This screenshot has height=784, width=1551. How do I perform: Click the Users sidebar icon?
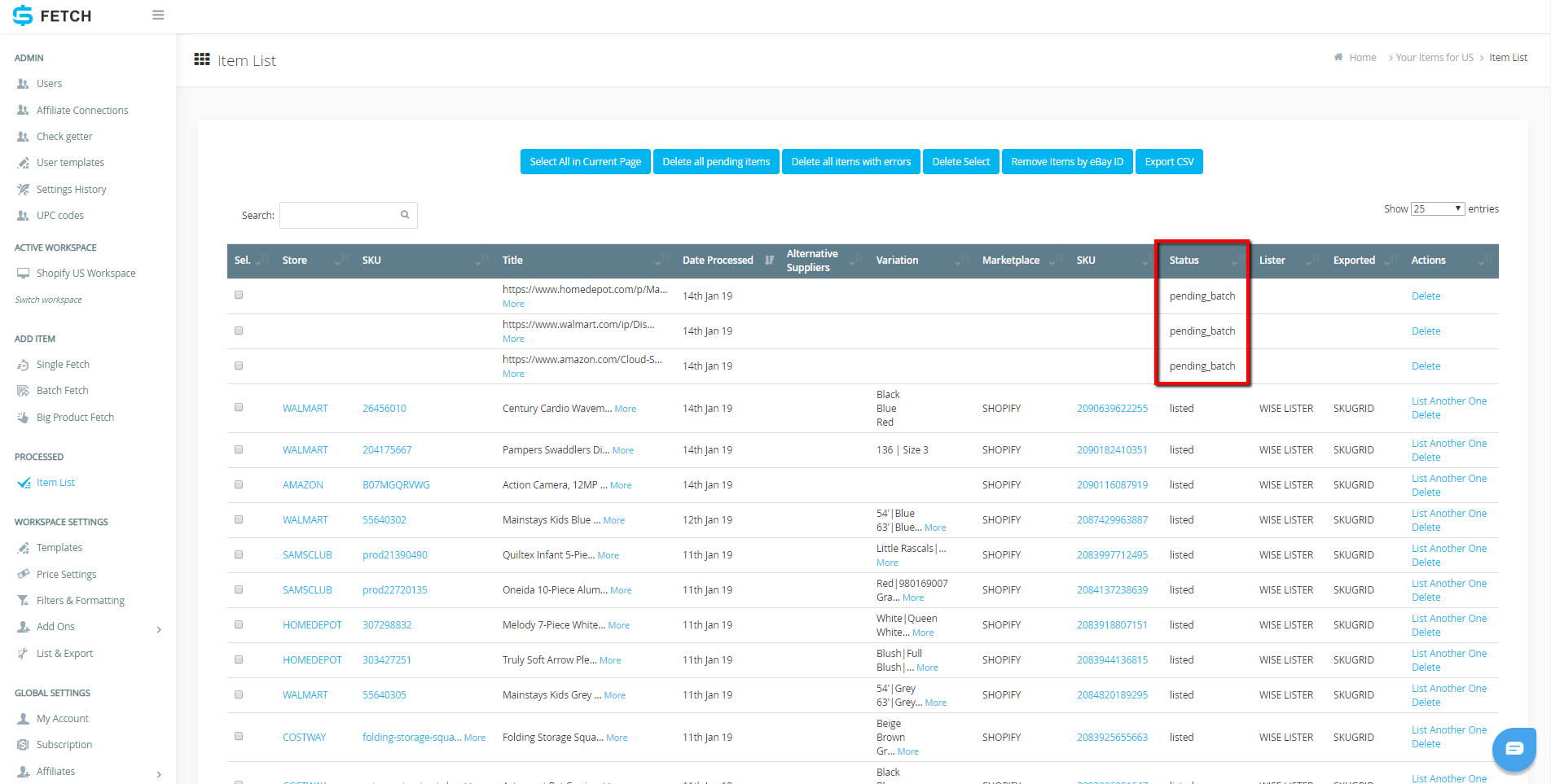[x=23, y=84]
